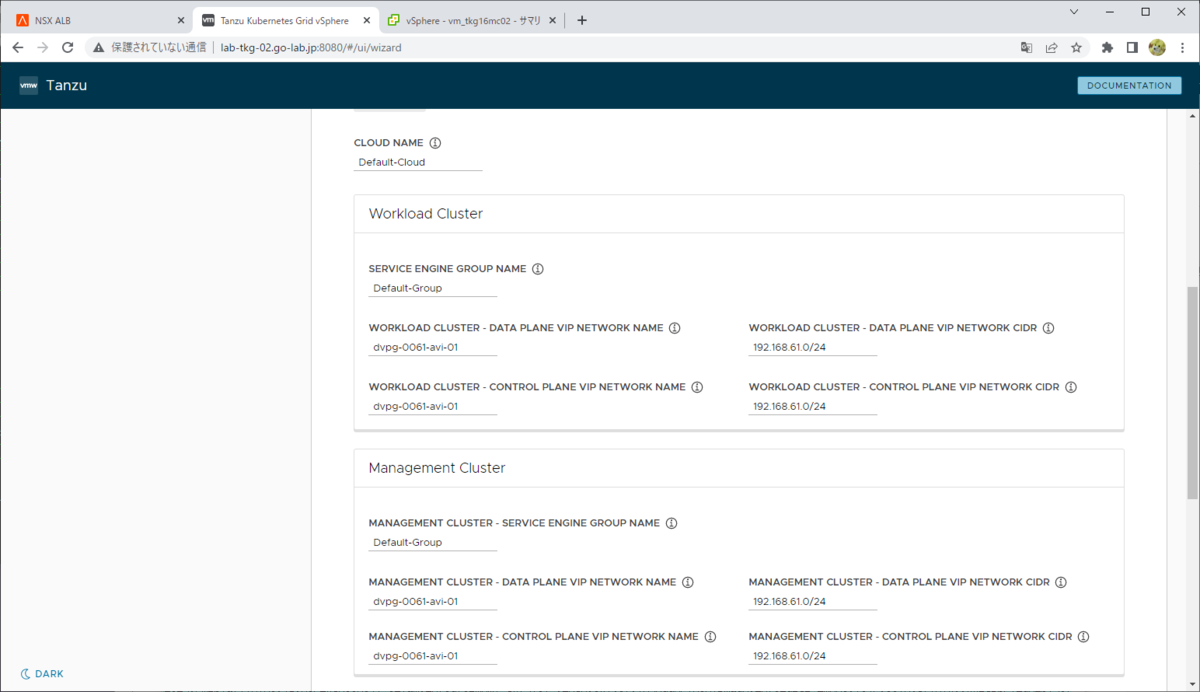Reload the current page
Screen dimensions: 1200x692
coord(68,47)
